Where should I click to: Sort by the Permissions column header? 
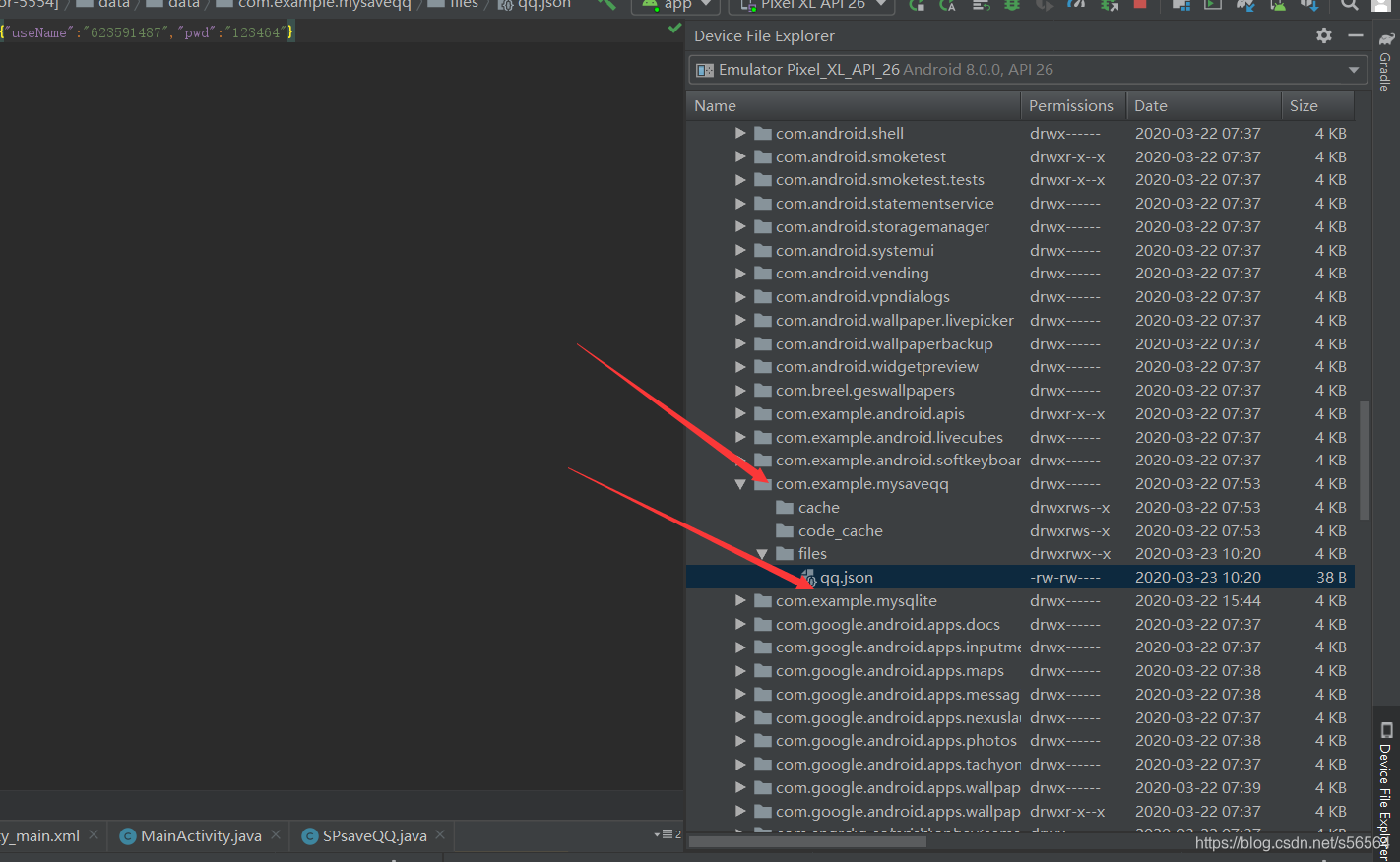coord(1073,106)
